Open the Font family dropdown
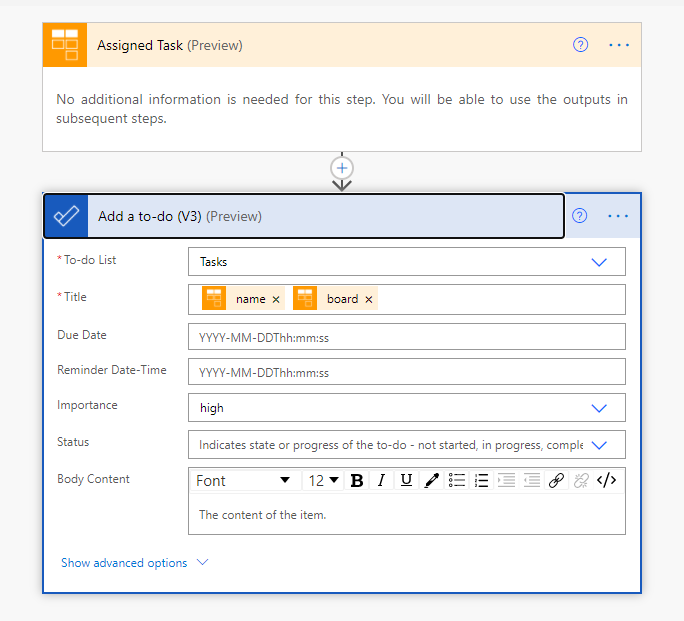The height and width of the screenshot is (621, 684). [246, 481]
